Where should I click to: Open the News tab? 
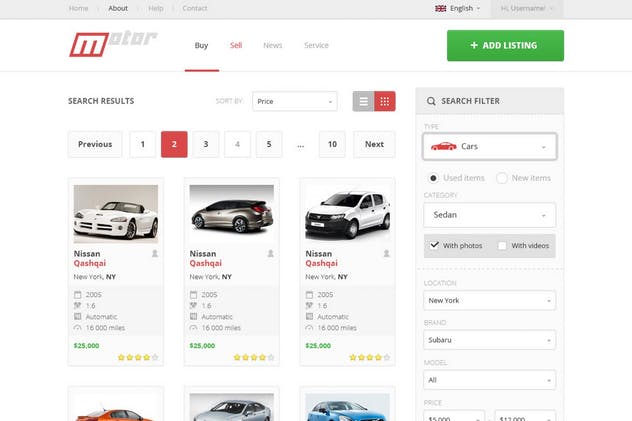tap(272, 45)
